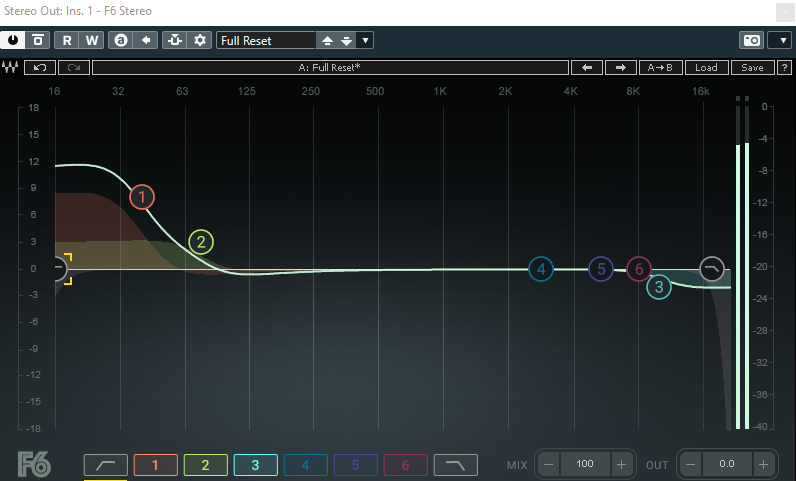This screenshot has height=481, width=796.
Task: Click the Waves undo arrow
Action: pos(39,68)
